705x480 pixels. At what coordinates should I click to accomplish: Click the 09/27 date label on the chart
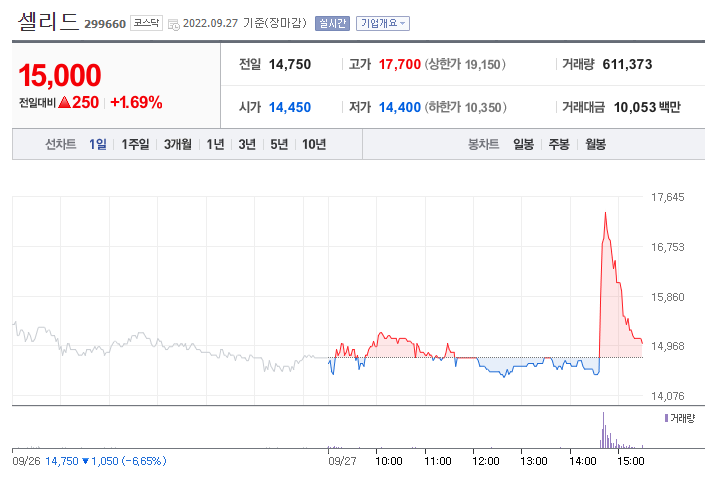342,461
